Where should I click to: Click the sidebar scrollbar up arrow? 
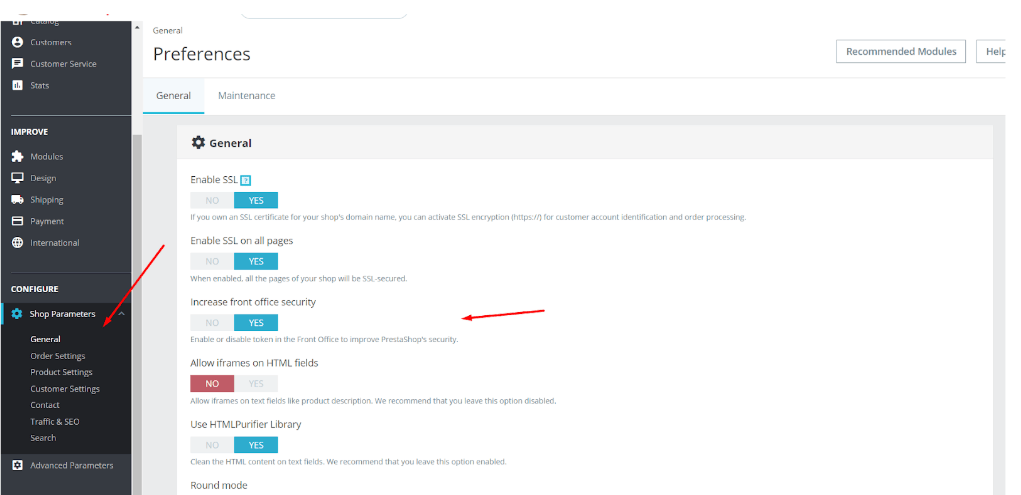point(137,27)
